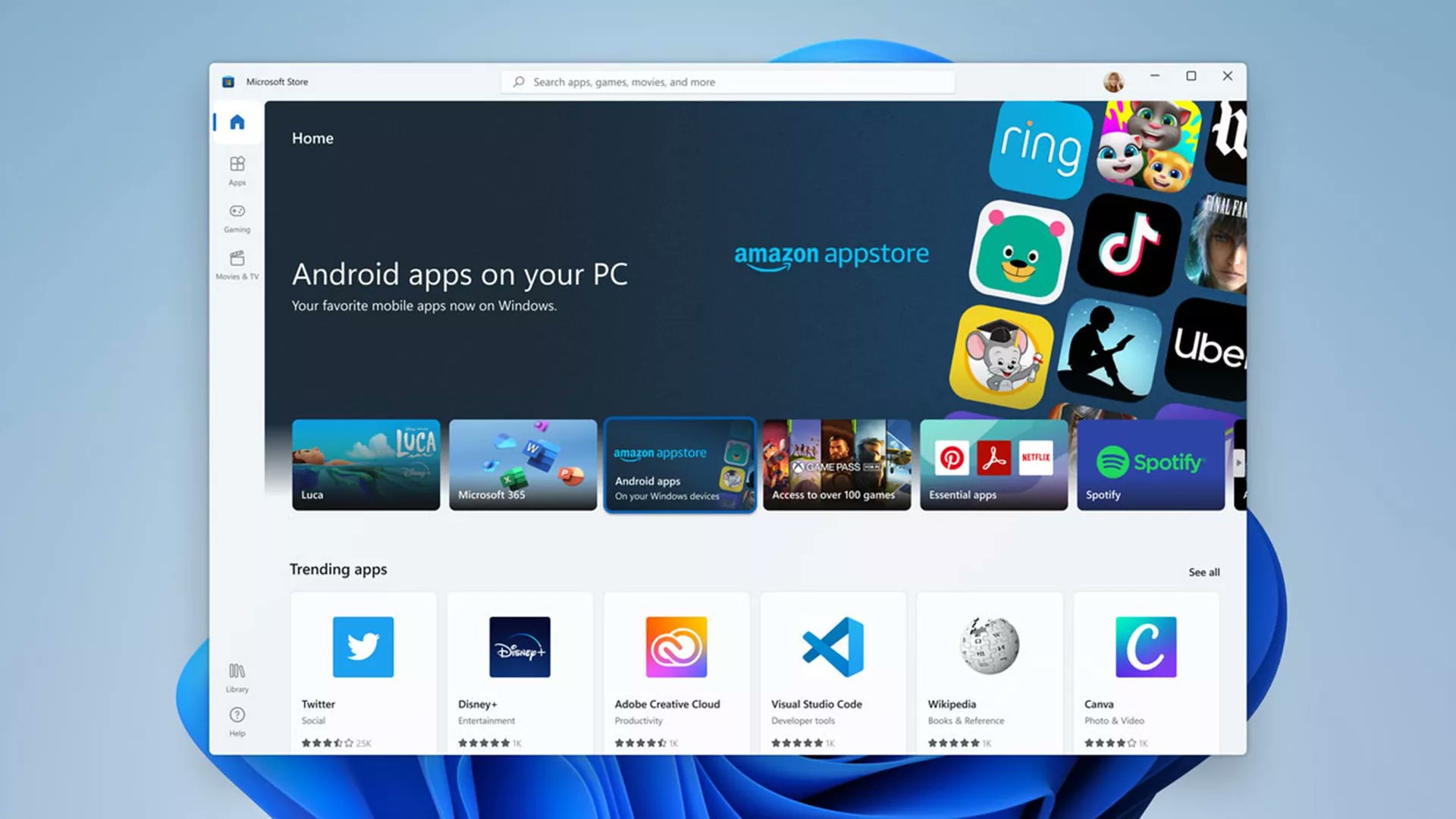
Task: Maximize the Microsoft Store window
Action: pyautogui.click(x=1191, y=76)
